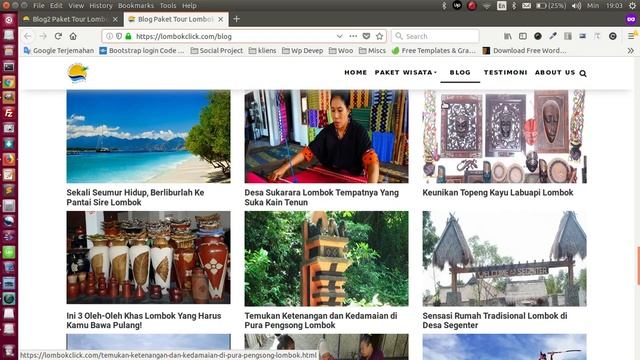Viewport: 640px width, 360px height.
Task: Open FileZilla from the dock
Action: [9, 113]
